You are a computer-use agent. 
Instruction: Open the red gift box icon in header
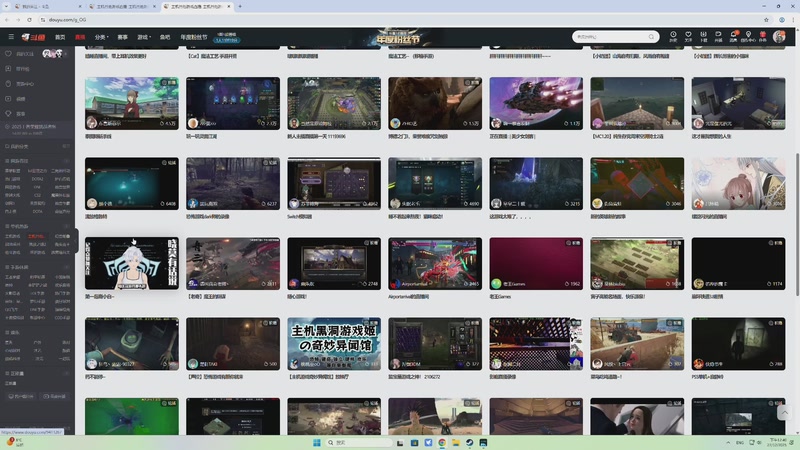coord(763,36)
